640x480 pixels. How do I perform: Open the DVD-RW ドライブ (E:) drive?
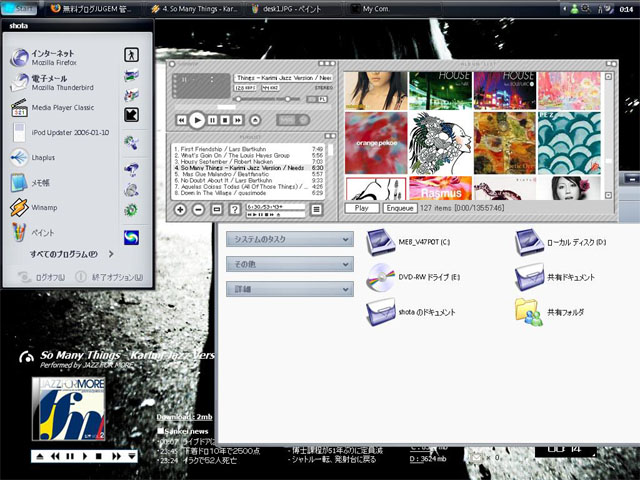413,277
